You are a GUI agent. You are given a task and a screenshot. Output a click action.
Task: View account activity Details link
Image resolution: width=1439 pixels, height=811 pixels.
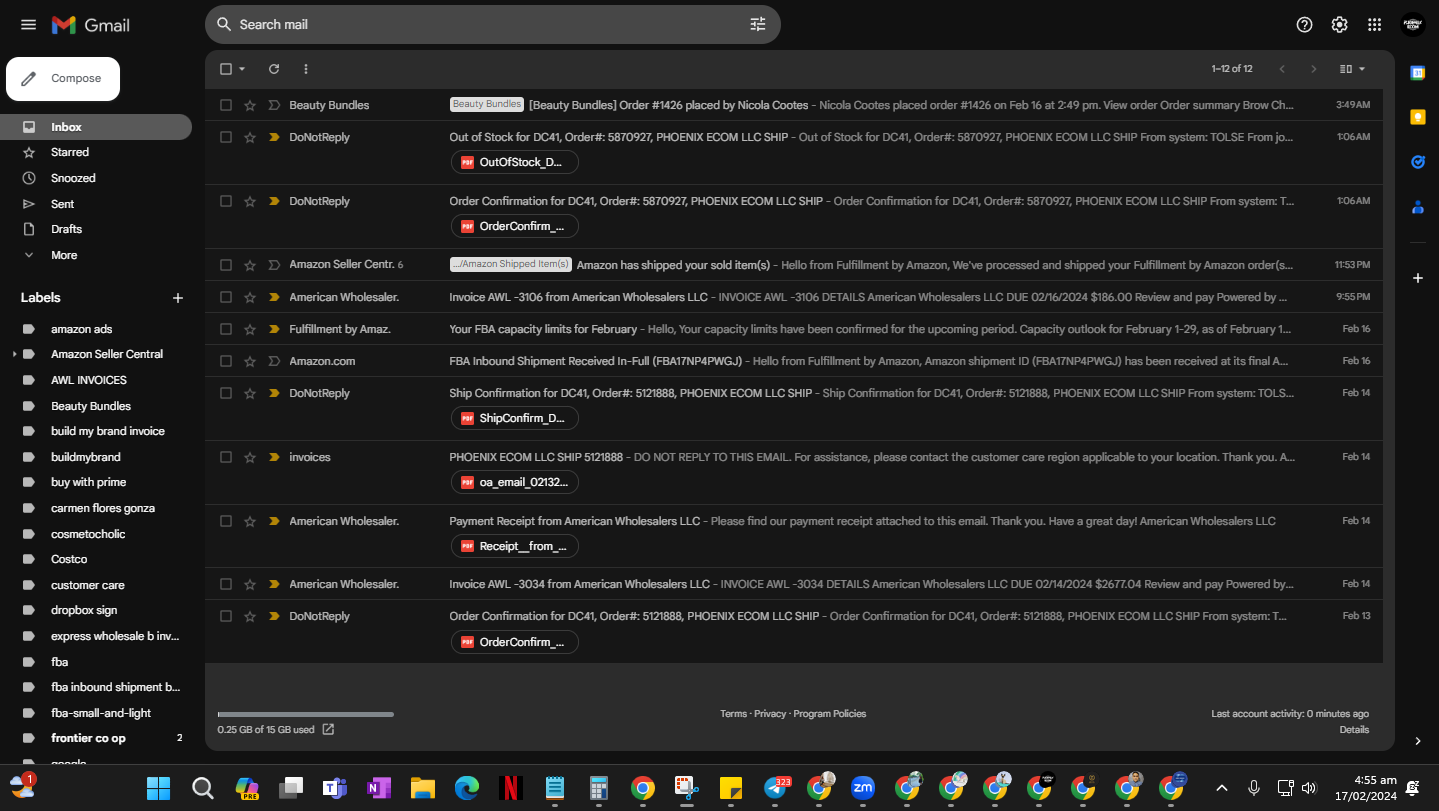click(x=1354, y=730)
